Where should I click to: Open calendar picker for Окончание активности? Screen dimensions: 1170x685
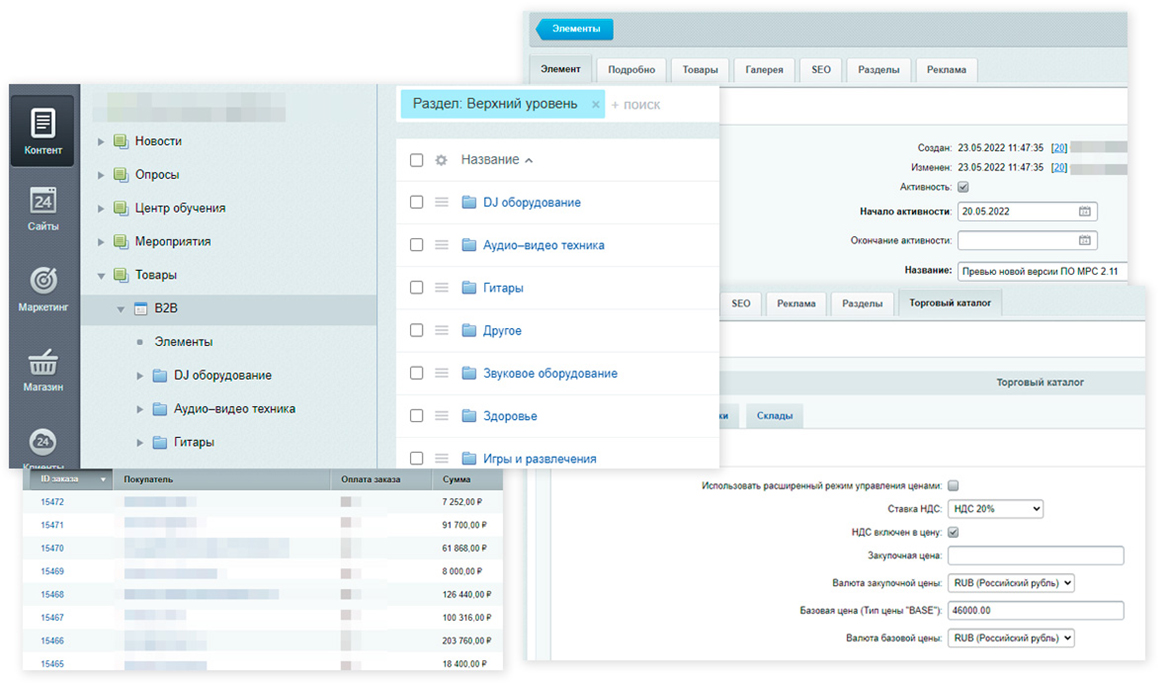pos(1084,241)
